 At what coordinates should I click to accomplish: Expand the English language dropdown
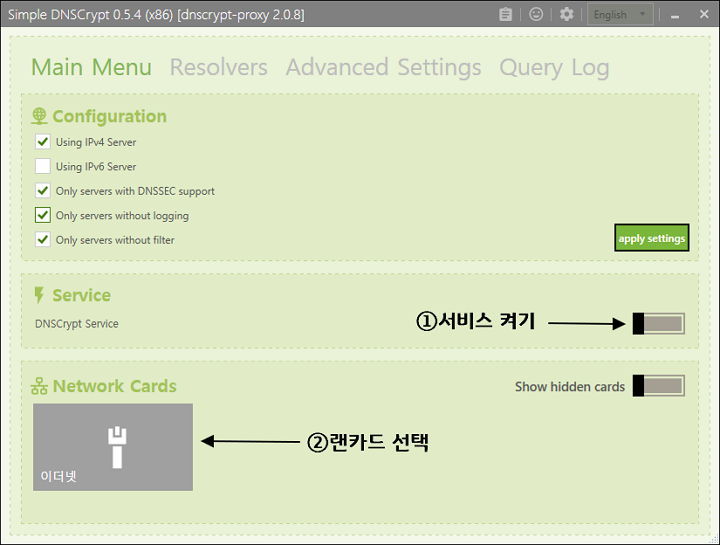click(x=620, y=15)
